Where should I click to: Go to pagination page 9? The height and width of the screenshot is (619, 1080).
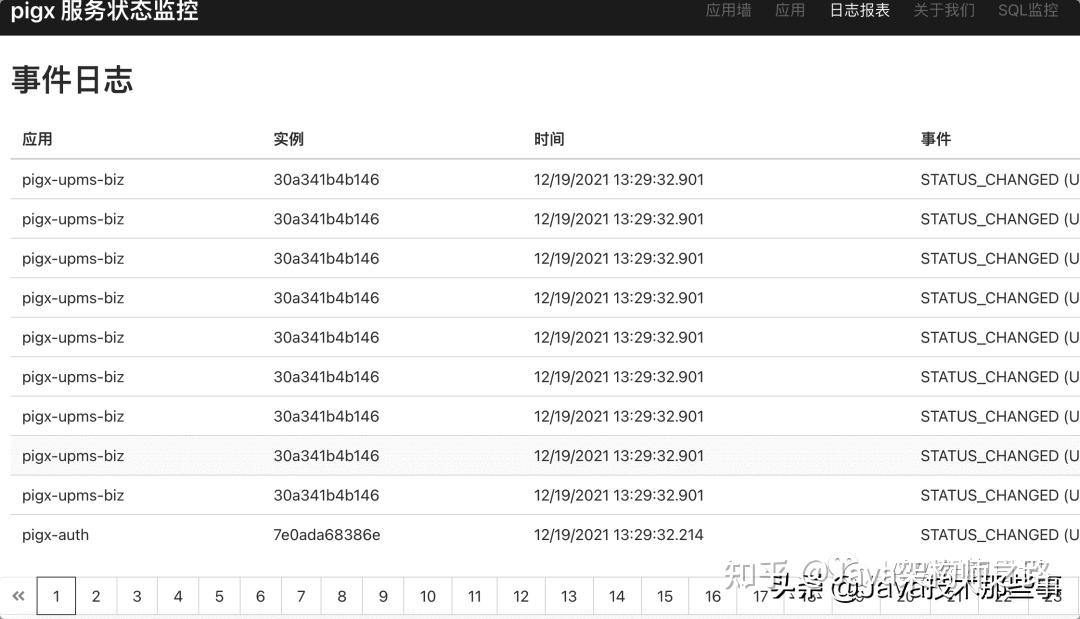coord(383,596)
